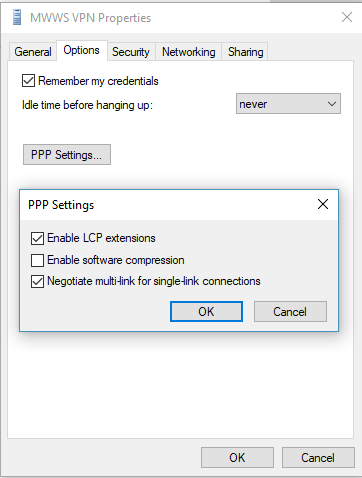Click the PPP Settings... button
Viewport: 362px width, 478px height.
pyautogui.click(x=67, y=155)
